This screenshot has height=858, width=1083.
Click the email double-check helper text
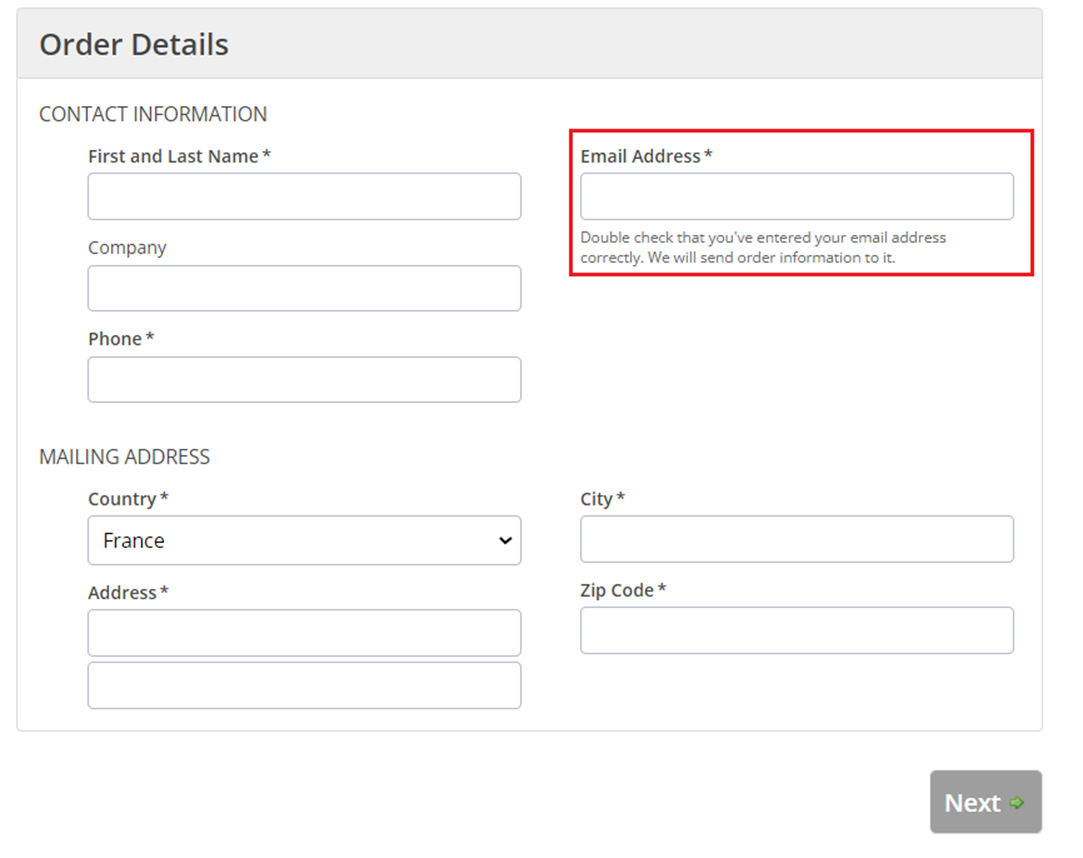pos(763,247)
